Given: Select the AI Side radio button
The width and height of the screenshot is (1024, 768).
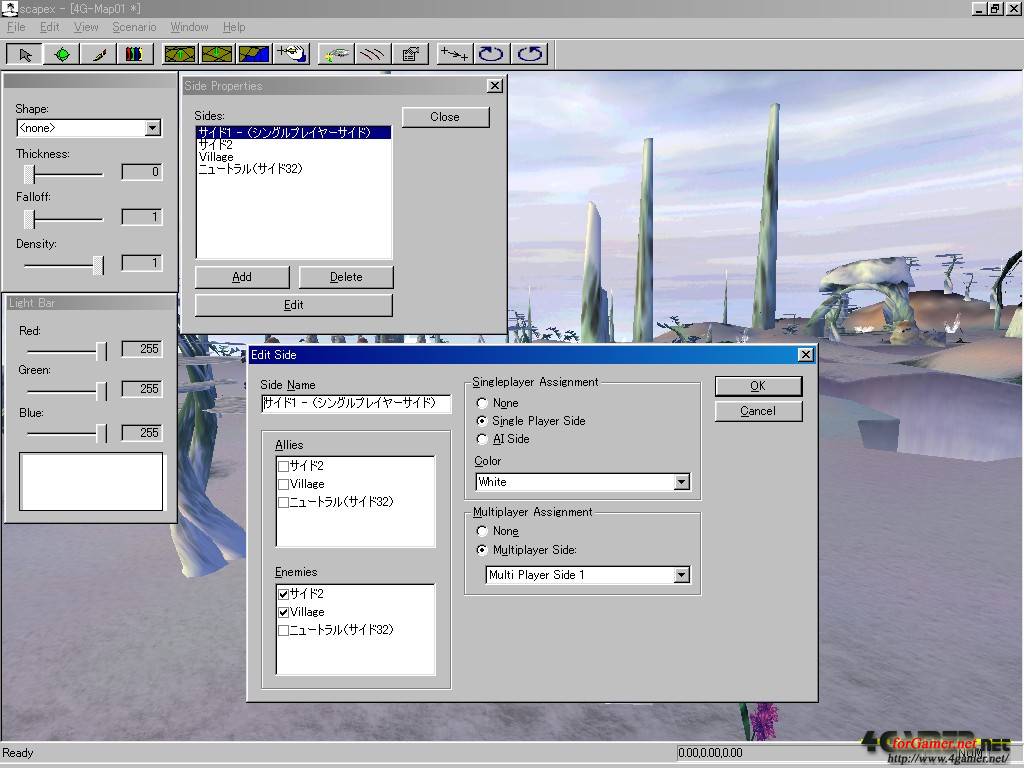Looking at the screenshot, I should pyautogui.click(x=483, y=439).
